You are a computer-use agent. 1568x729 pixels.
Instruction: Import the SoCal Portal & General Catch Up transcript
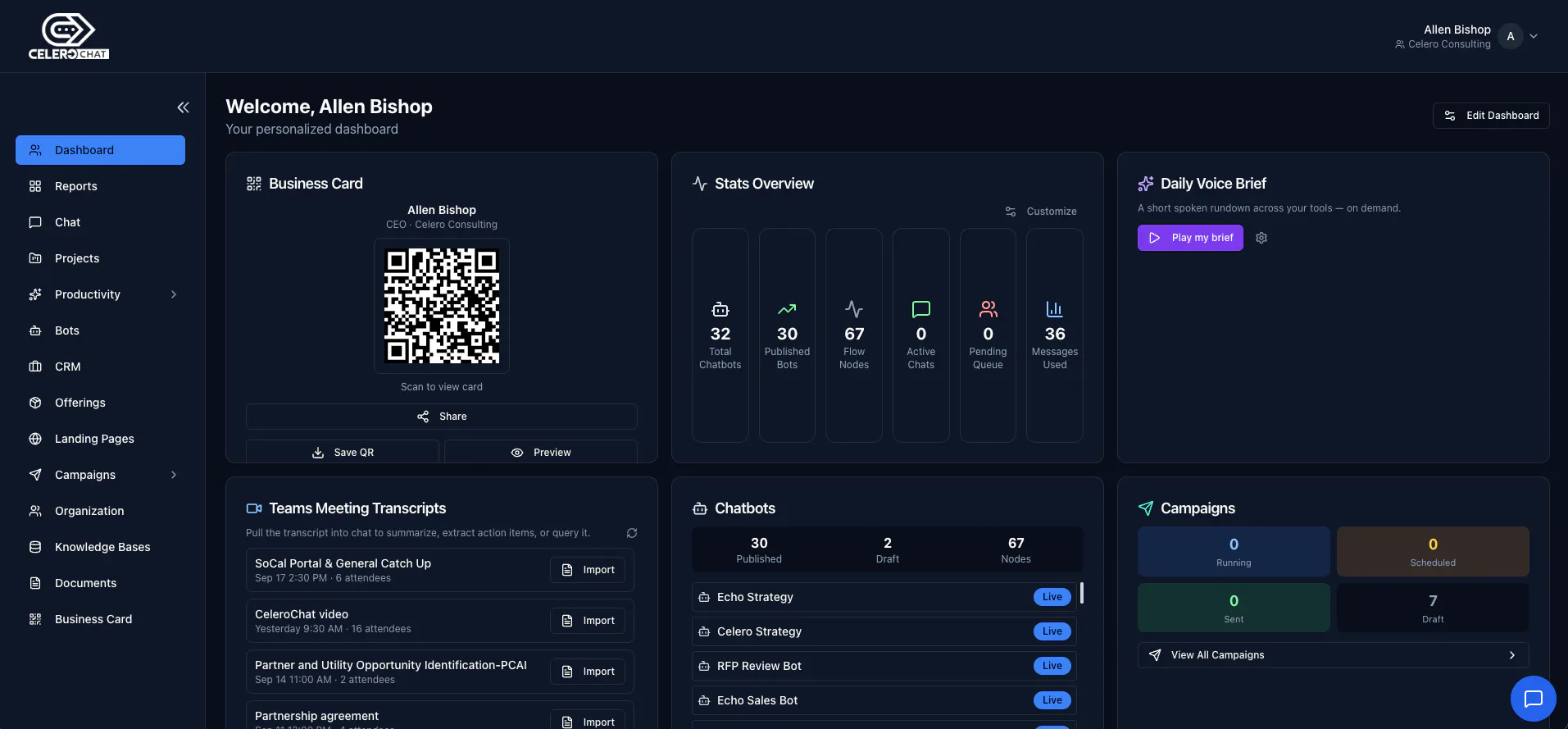click(588, 570)
